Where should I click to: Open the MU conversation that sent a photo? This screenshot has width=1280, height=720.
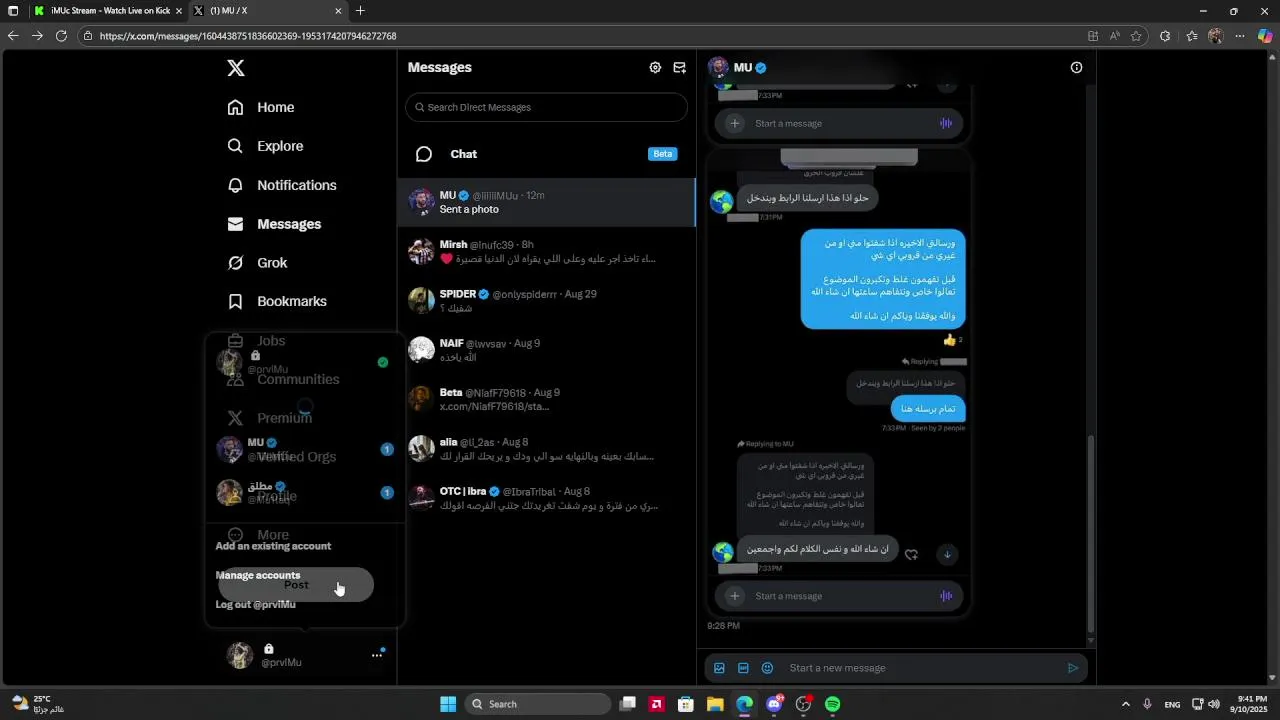[x=546, y=202]
